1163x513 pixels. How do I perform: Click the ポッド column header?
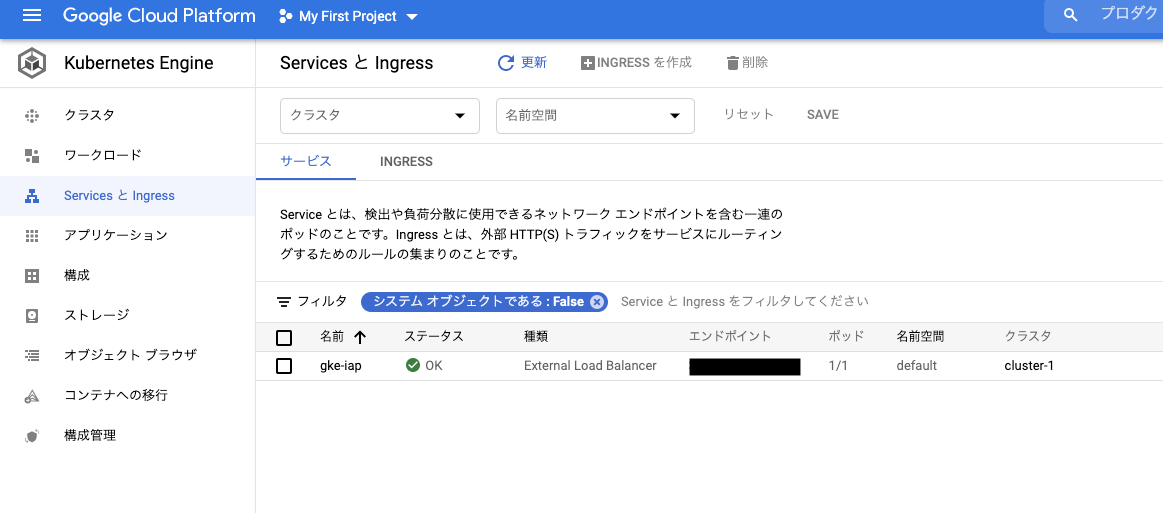pyautogui.click(x=846, y=337)
